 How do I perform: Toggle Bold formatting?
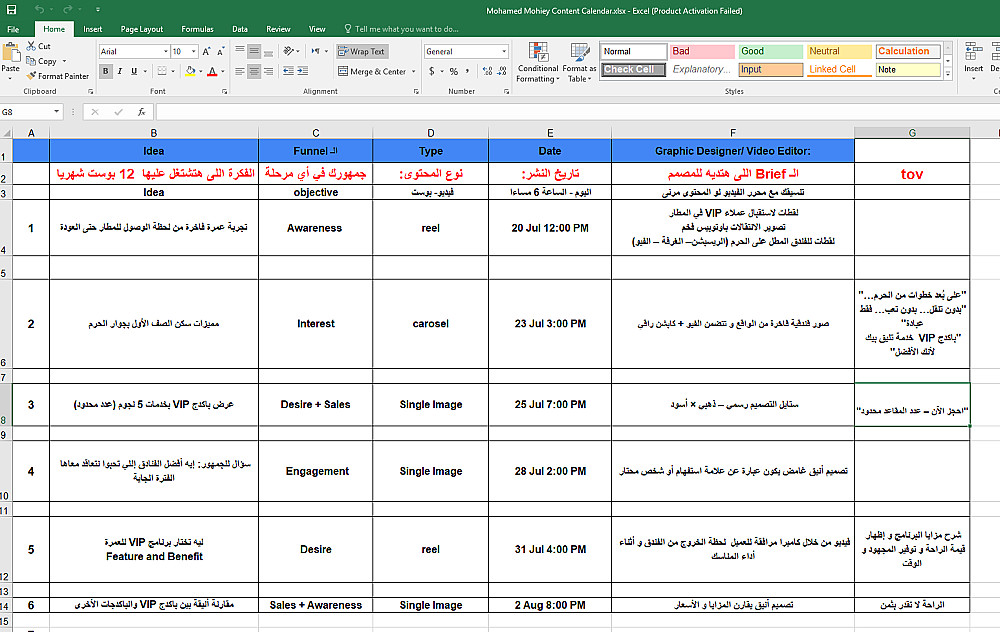click(x=106, y=71)
